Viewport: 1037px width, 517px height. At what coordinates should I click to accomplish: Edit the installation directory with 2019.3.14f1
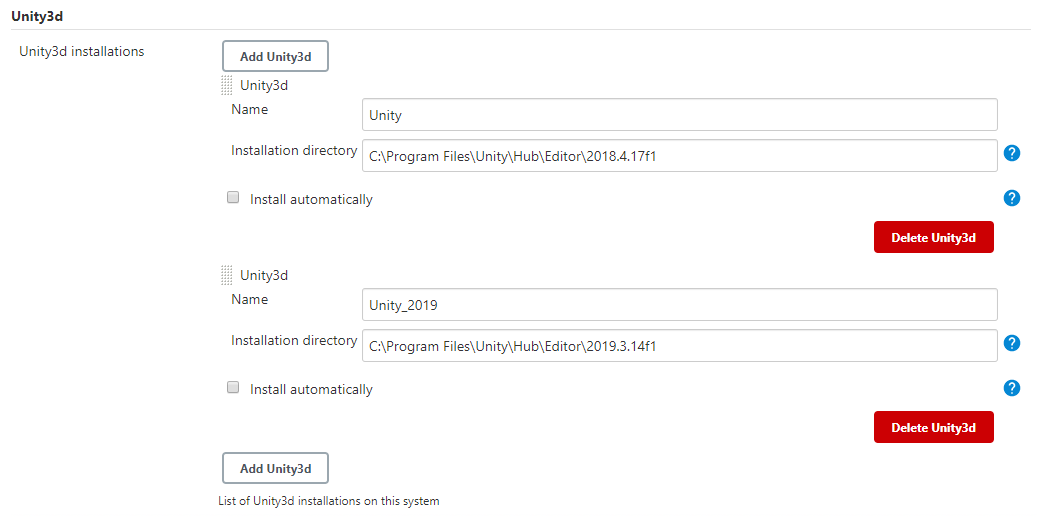[680, 346]
